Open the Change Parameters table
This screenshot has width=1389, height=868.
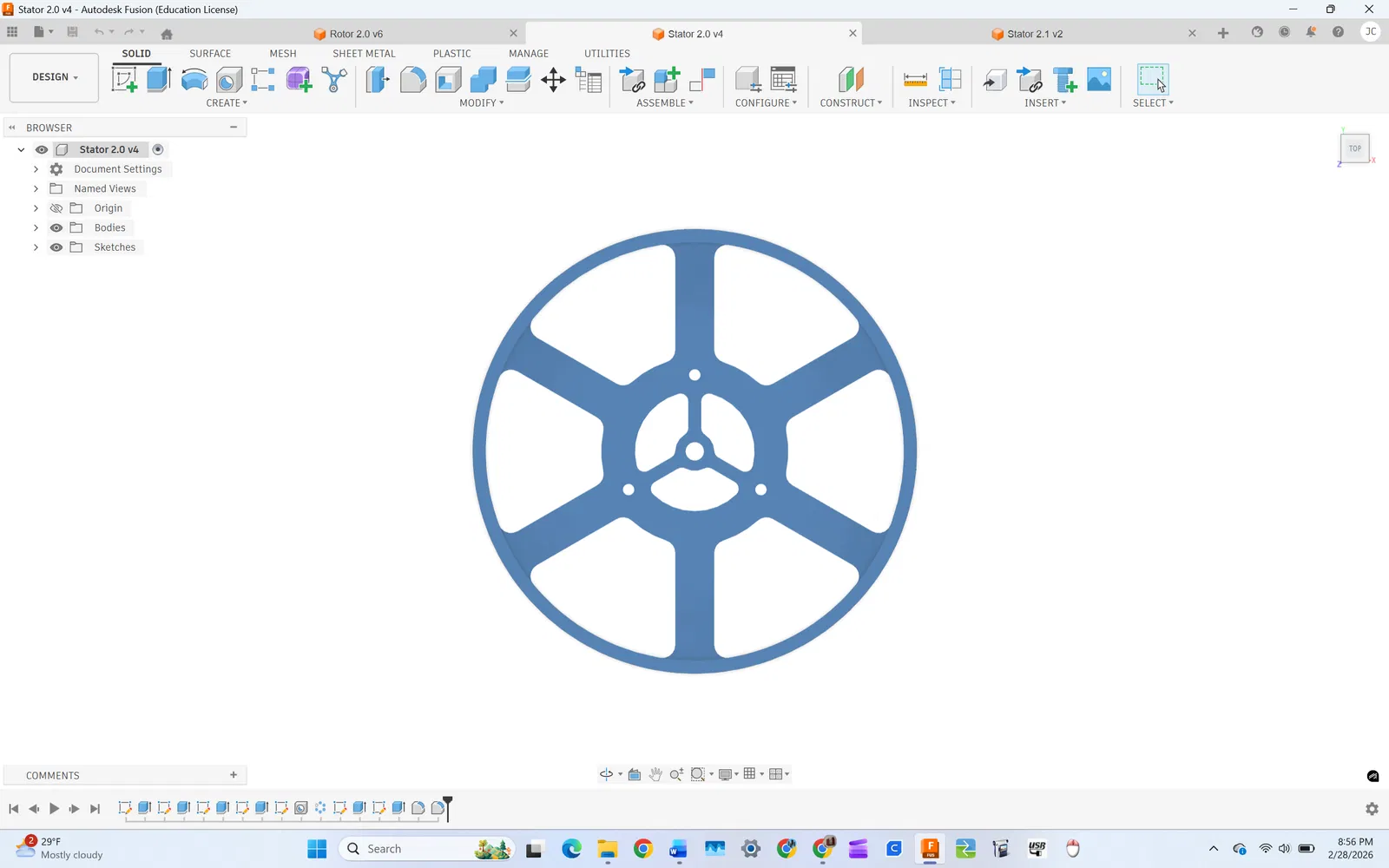589,80
